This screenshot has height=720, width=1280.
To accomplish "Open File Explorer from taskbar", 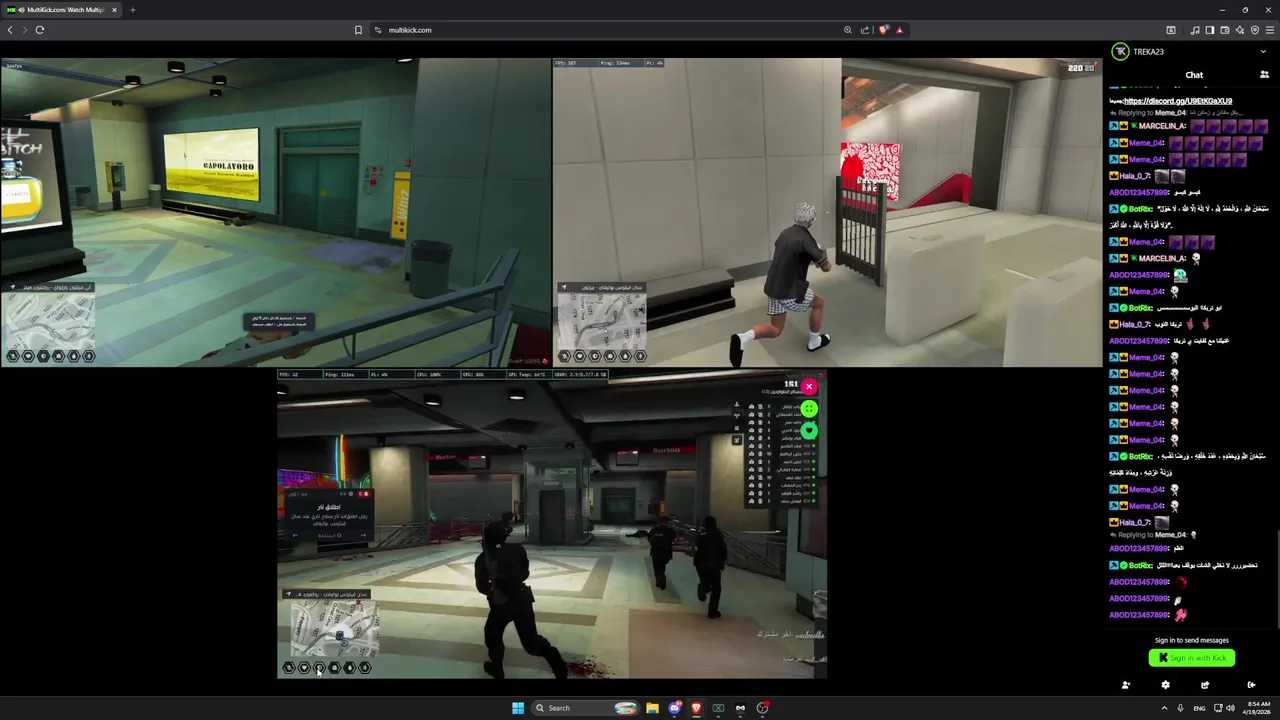I will (x=652, y=708).
